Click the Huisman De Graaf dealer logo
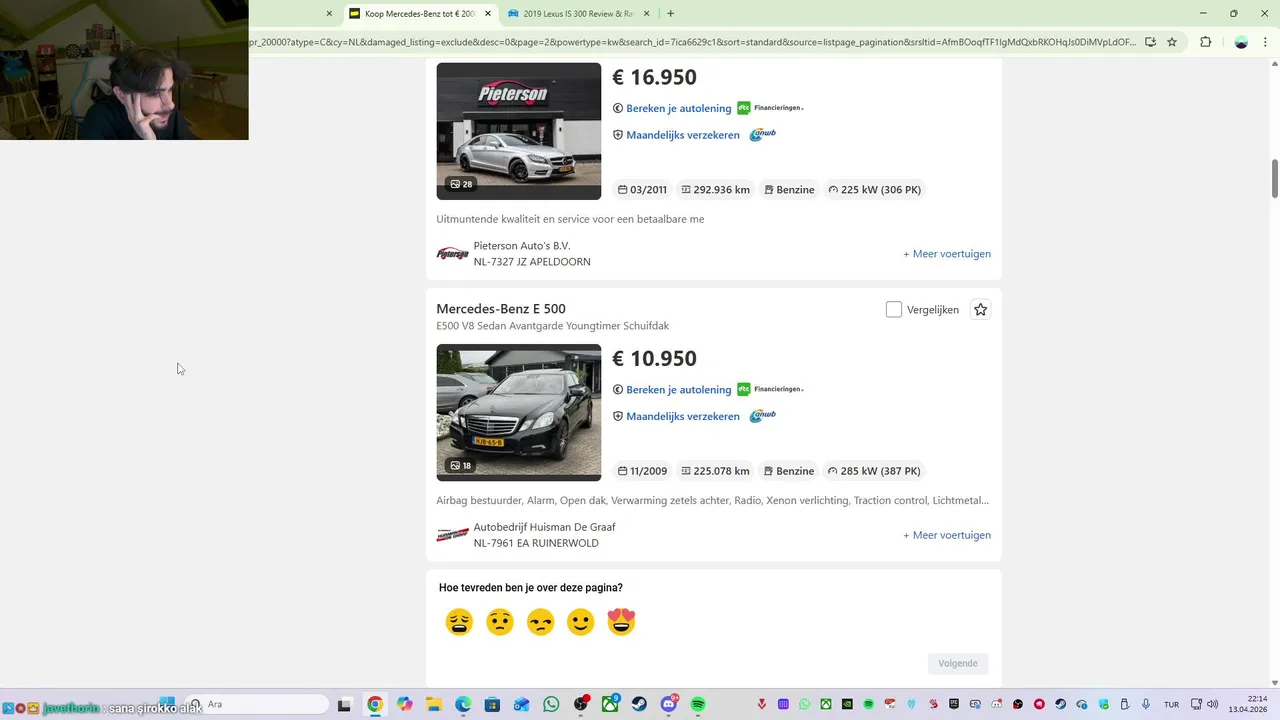Viewport: 1280px width, 720px height. click(452, 535)
